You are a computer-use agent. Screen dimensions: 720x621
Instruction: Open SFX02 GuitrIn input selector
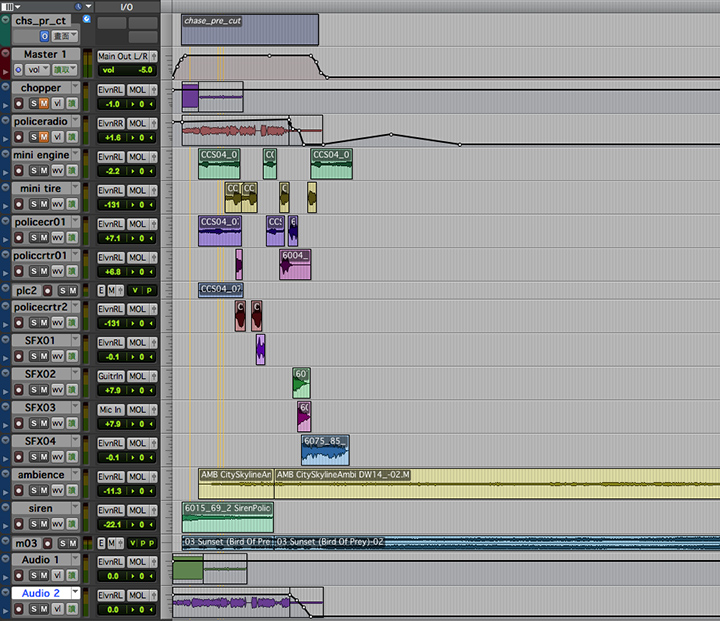tap(111, 375)
